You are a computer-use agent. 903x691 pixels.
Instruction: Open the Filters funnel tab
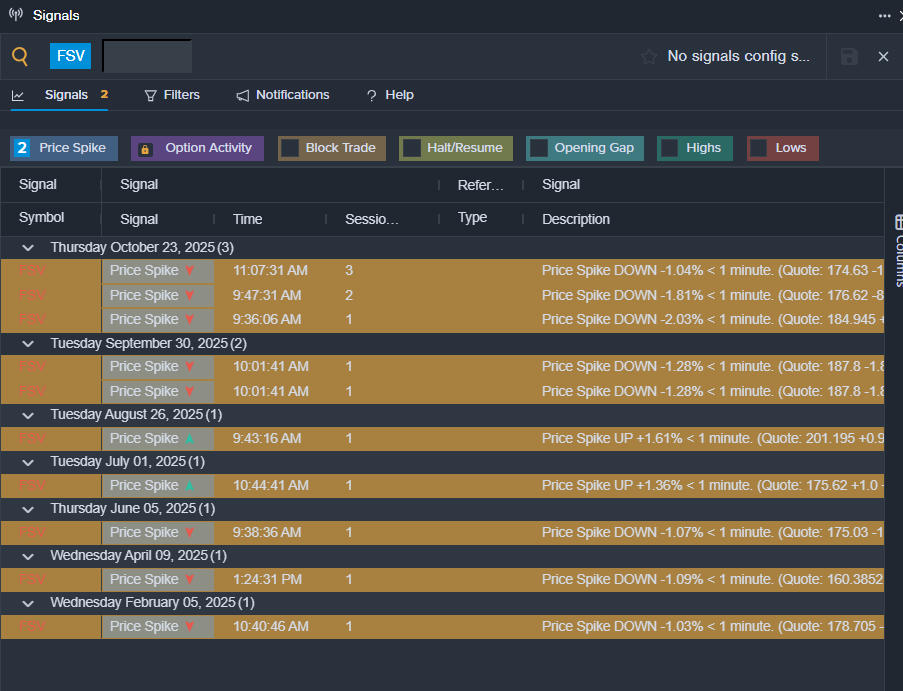click(x=172, y=95)
